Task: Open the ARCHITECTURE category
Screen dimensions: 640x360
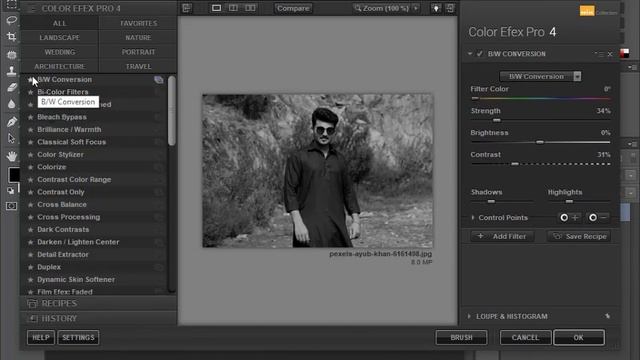Action: click(x=60, y=67)
